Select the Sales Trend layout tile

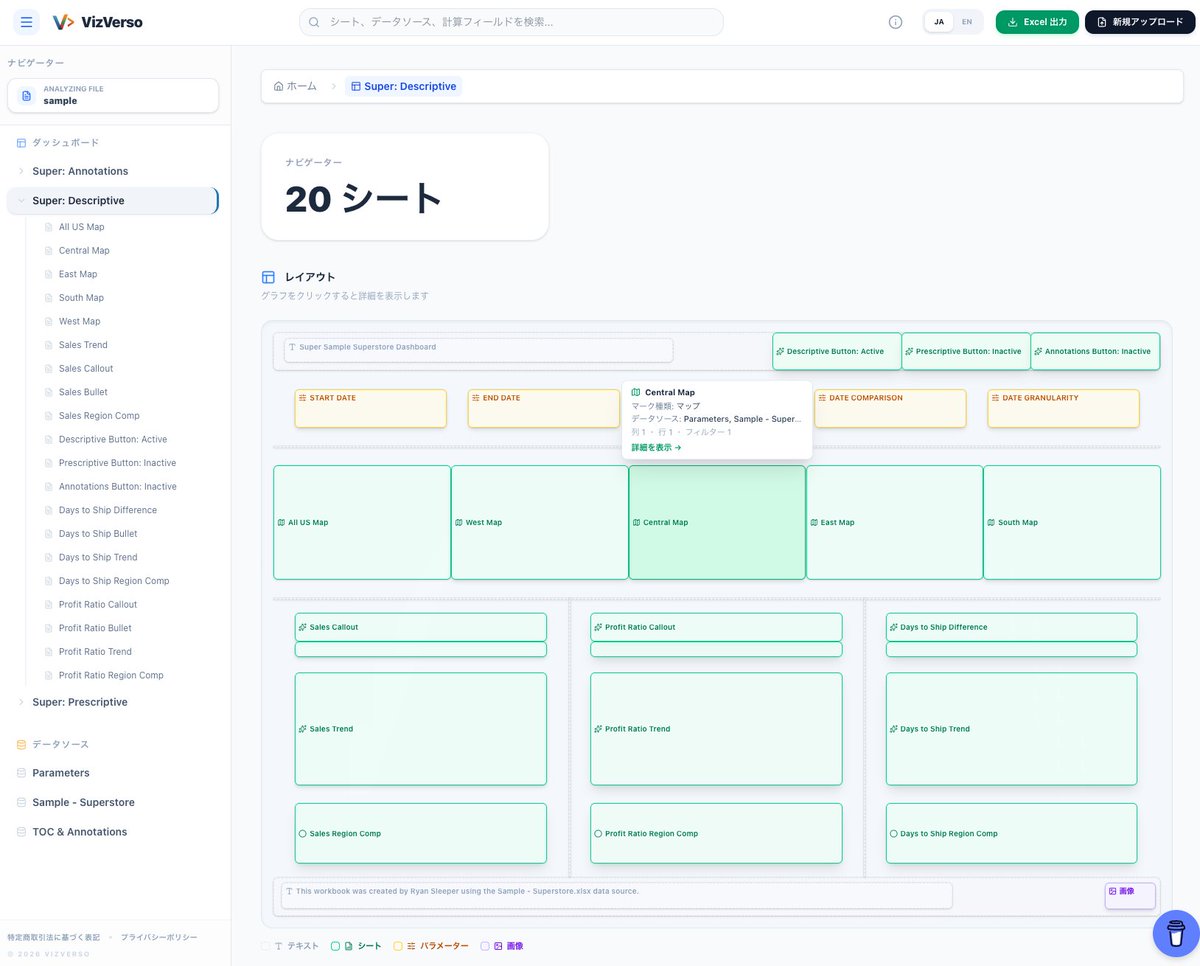point(421,729)
